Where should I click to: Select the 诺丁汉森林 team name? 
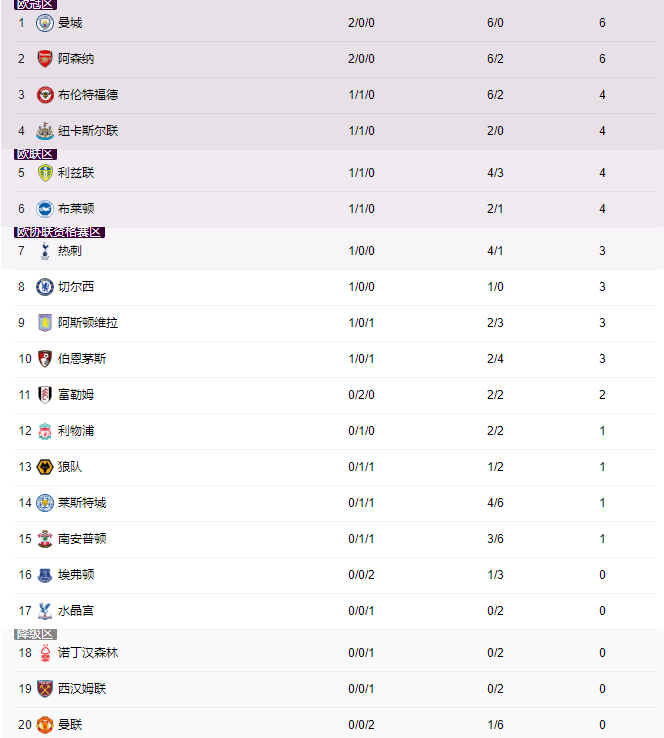pyautogui.click(x=88, y=653)
